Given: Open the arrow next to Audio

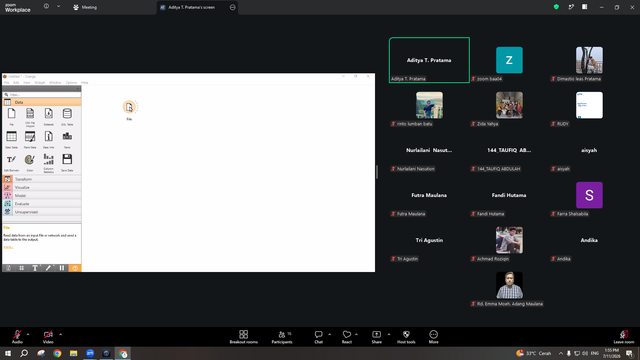Looking at the screenshot, I should (28, 334).
